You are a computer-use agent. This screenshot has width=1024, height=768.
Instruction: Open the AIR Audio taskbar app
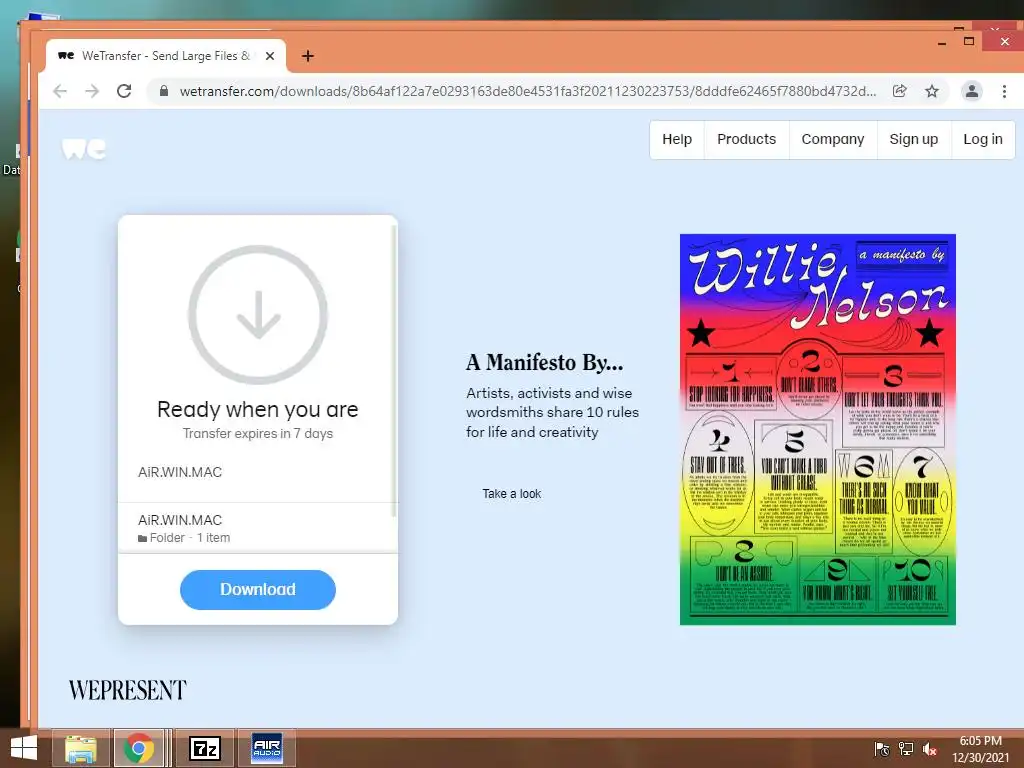(266, 748)
